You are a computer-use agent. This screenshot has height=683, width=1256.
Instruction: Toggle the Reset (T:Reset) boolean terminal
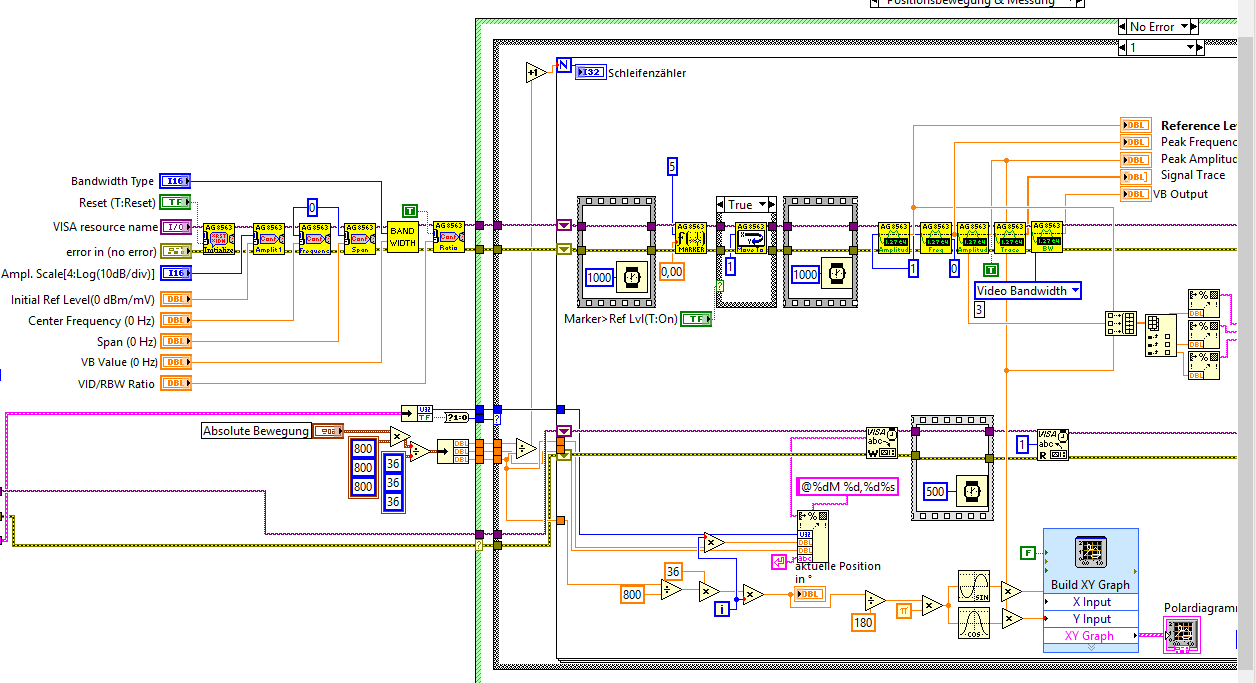click(175, 203)
